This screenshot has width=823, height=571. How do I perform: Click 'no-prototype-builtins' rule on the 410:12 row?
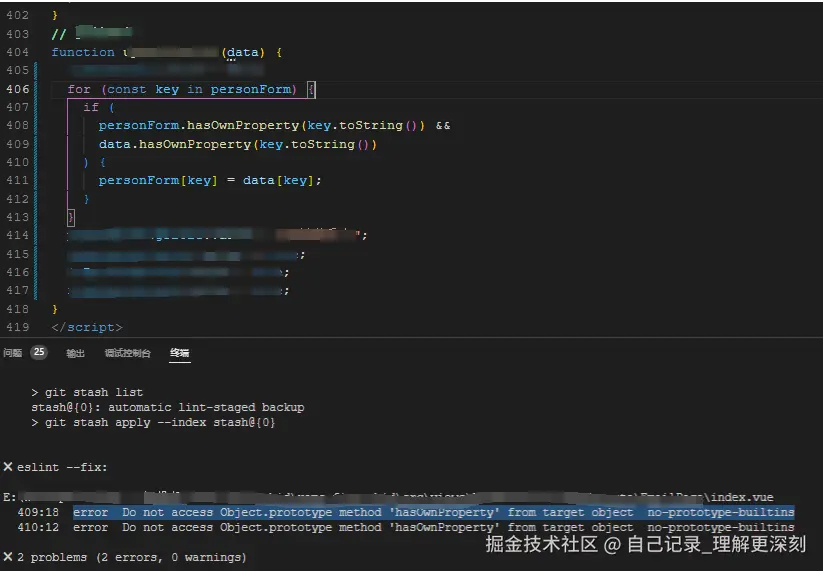click(721, 527)
